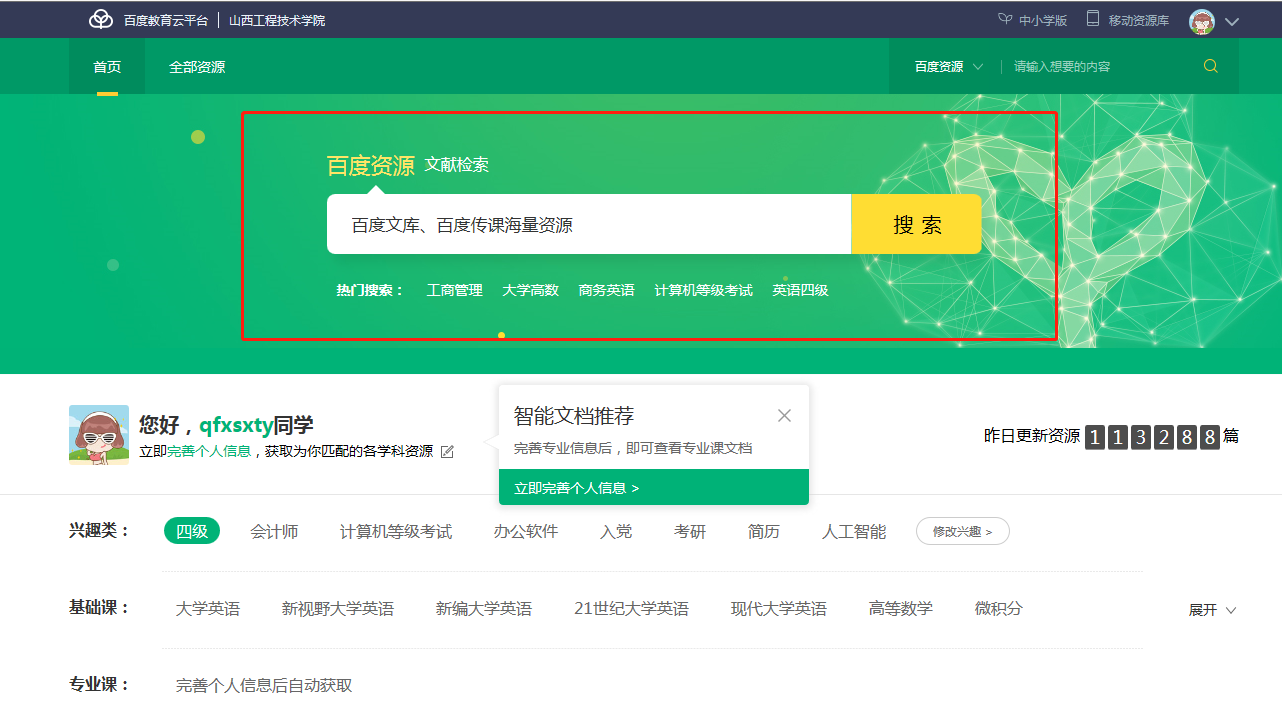
Task: Expand the 基础课 list with 展开
Action: (x=1212, y=610)
